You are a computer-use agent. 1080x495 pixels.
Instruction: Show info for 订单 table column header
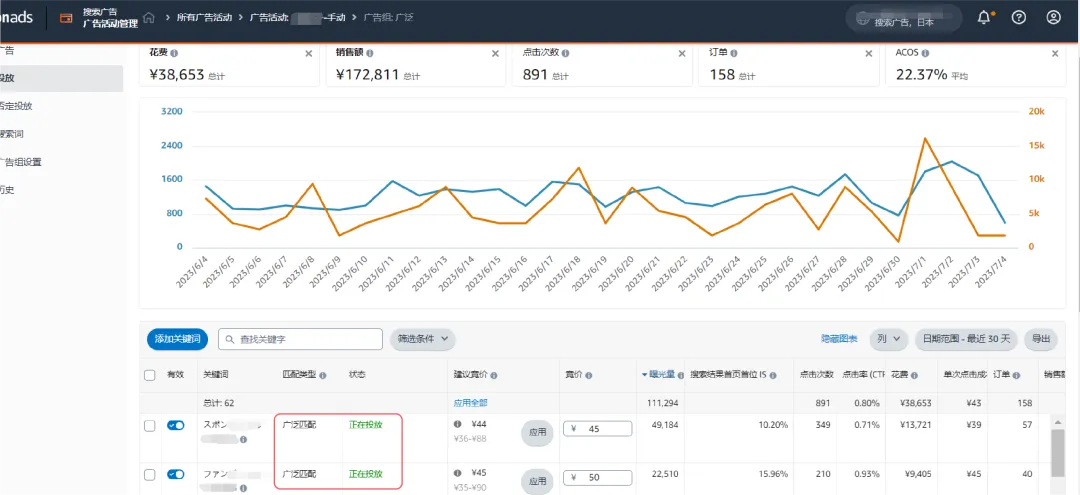tap(1016, 376)
